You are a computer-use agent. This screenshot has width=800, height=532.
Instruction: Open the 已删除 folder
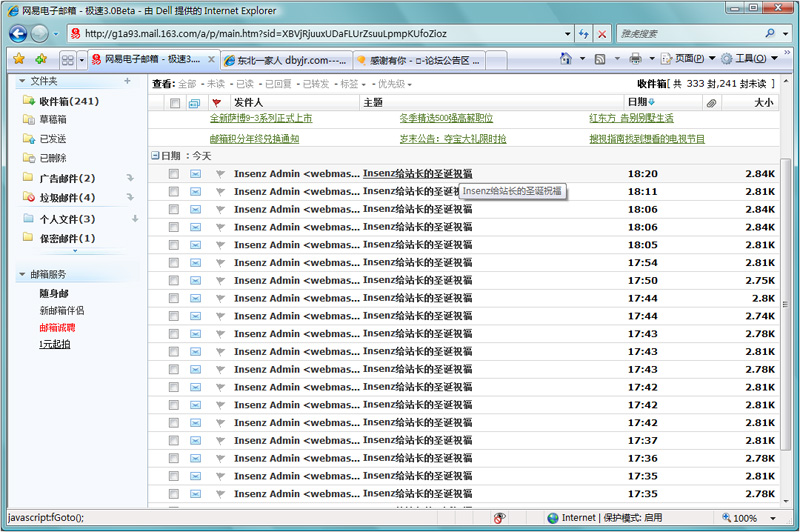point(53,158)
